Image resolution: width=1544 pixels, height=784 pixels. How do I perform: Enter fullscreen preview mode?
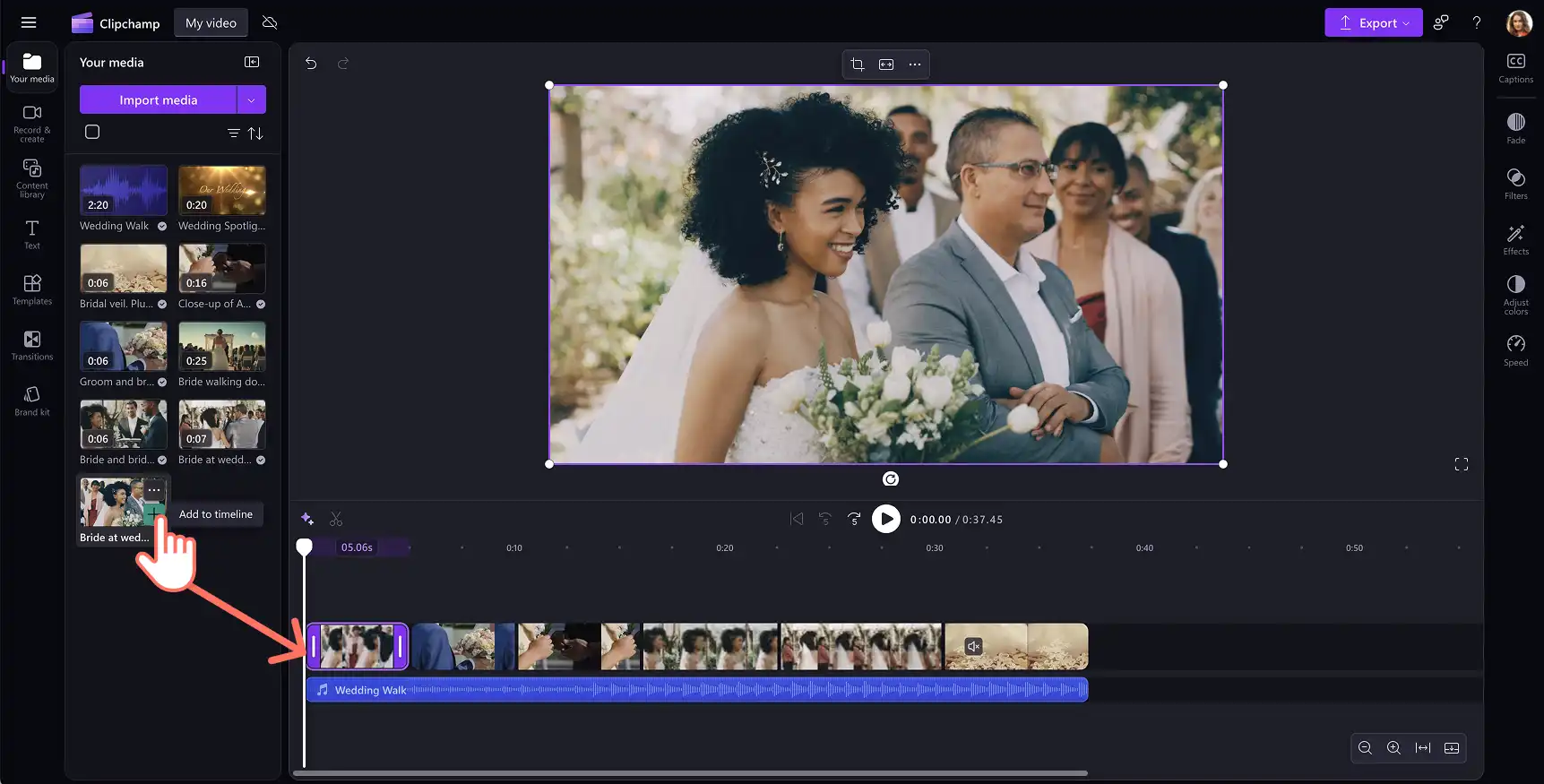click(1462, 464)
